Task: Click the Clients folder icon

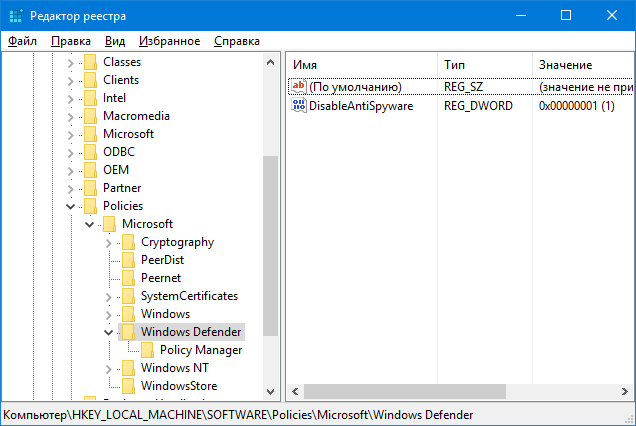Action: [x=90, y=80]
